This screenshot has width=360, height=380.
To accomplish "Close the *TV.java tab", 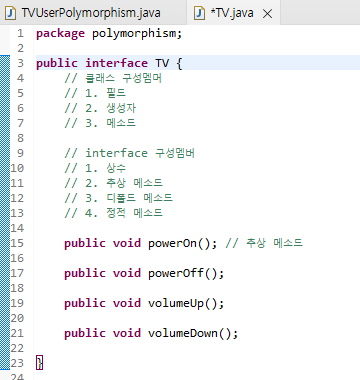I will click(267, 14).
